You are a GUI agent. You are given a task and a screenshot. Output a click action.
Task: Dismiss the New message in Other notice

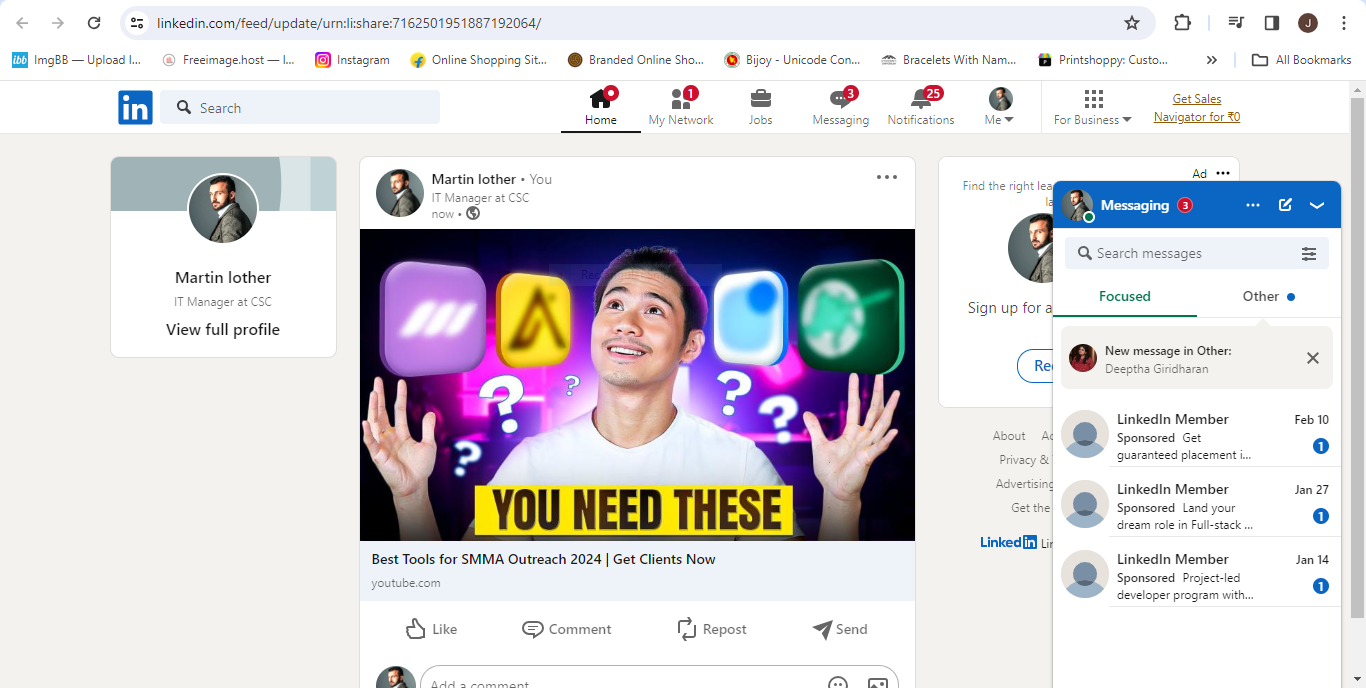point(1313,358)
